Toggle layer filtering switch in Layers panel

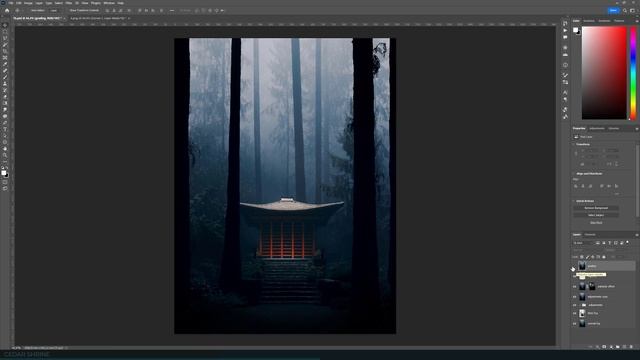[x=628, y=243]
